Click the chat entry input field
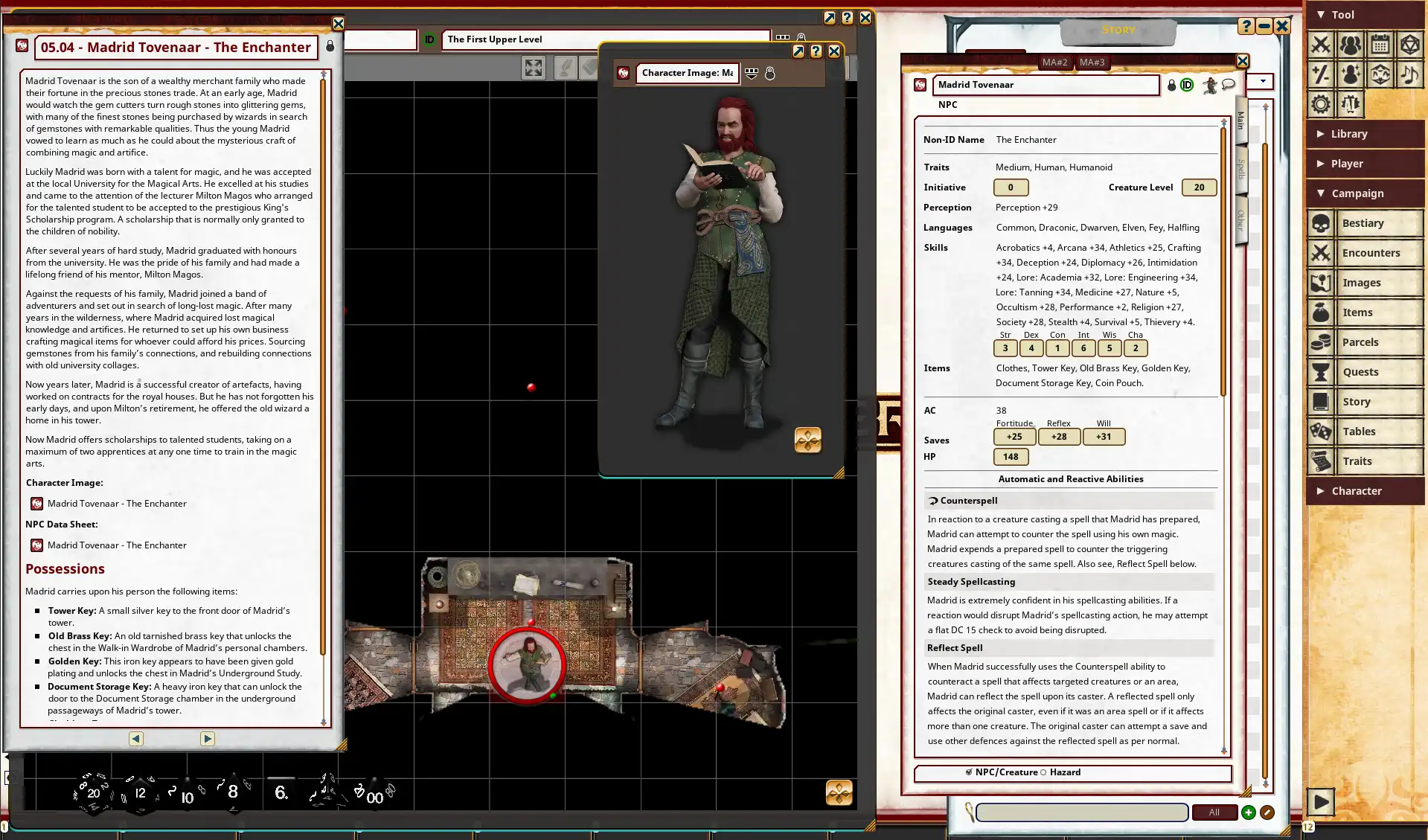1428x840 pixels. click(x=1081, y=812)
